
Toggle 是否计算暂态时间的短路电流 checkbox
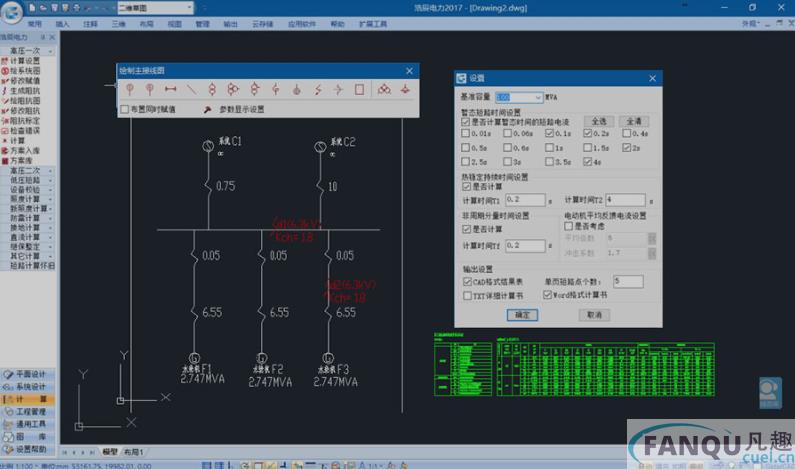(x=465, y=122)
